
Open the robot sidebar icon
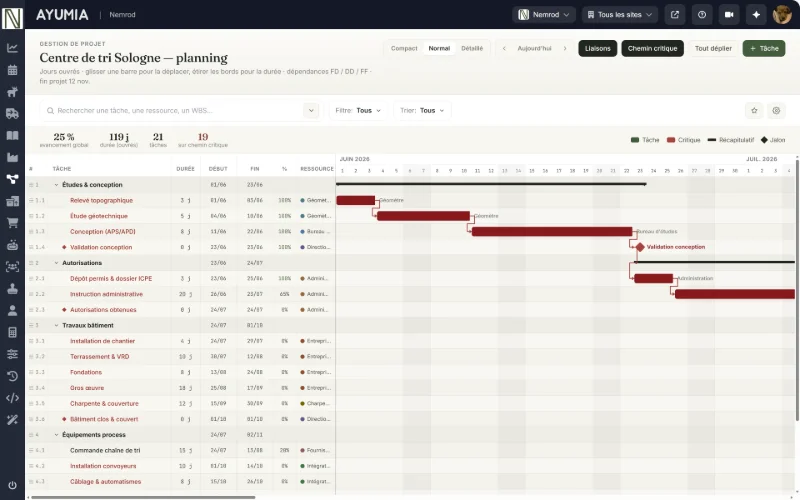(12, 245)
